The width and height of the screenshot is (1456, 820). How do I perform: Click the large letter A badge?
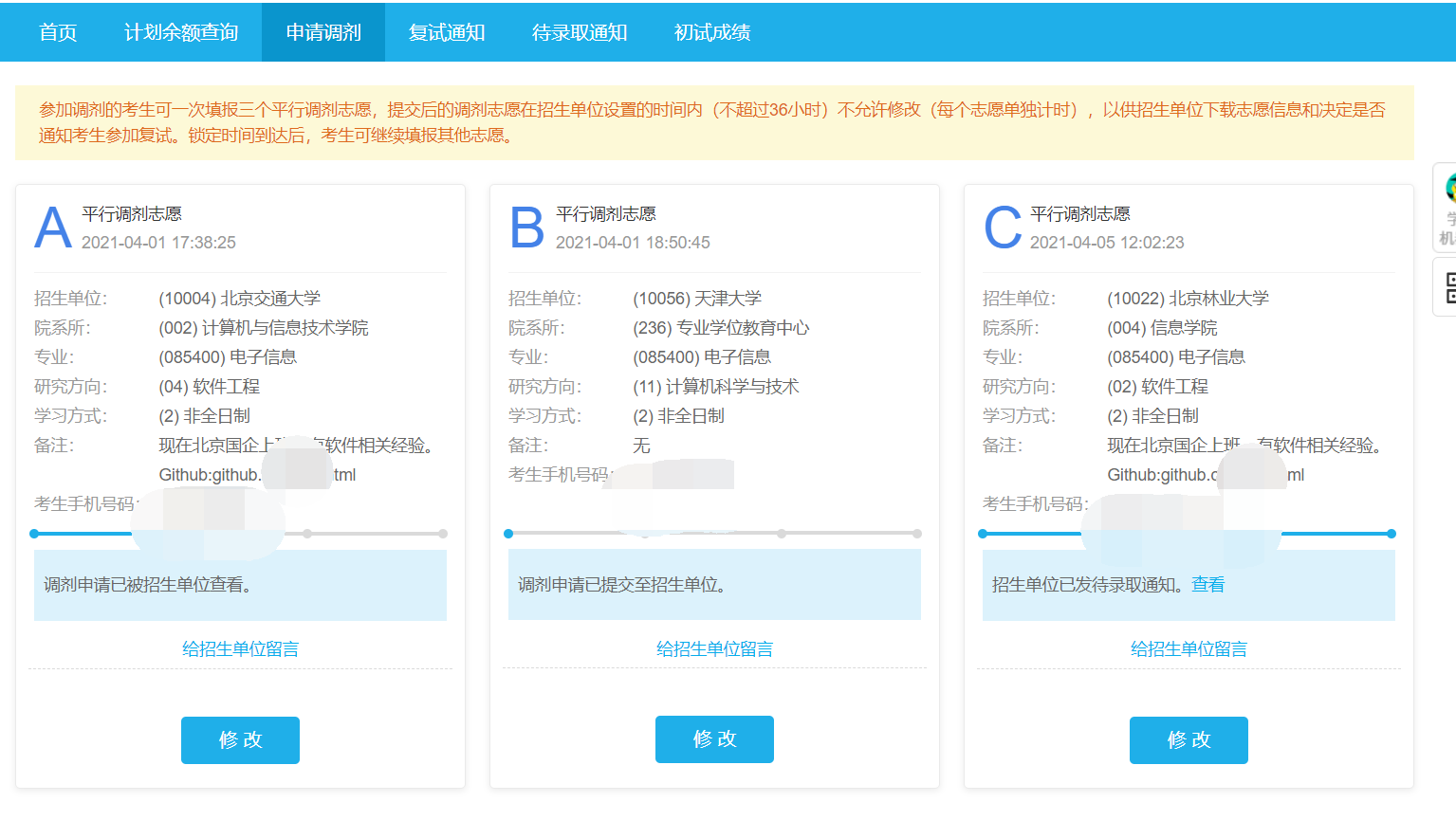(53, 228)
